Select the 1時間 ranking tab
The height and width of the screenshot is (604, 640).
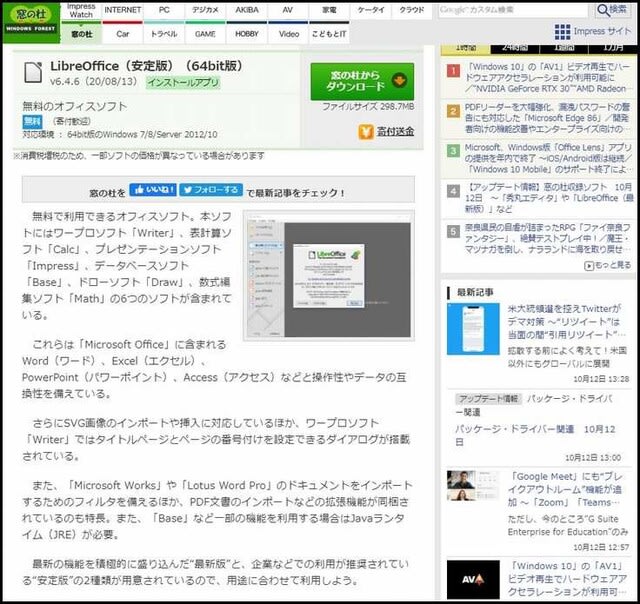[x=466, y=49]
